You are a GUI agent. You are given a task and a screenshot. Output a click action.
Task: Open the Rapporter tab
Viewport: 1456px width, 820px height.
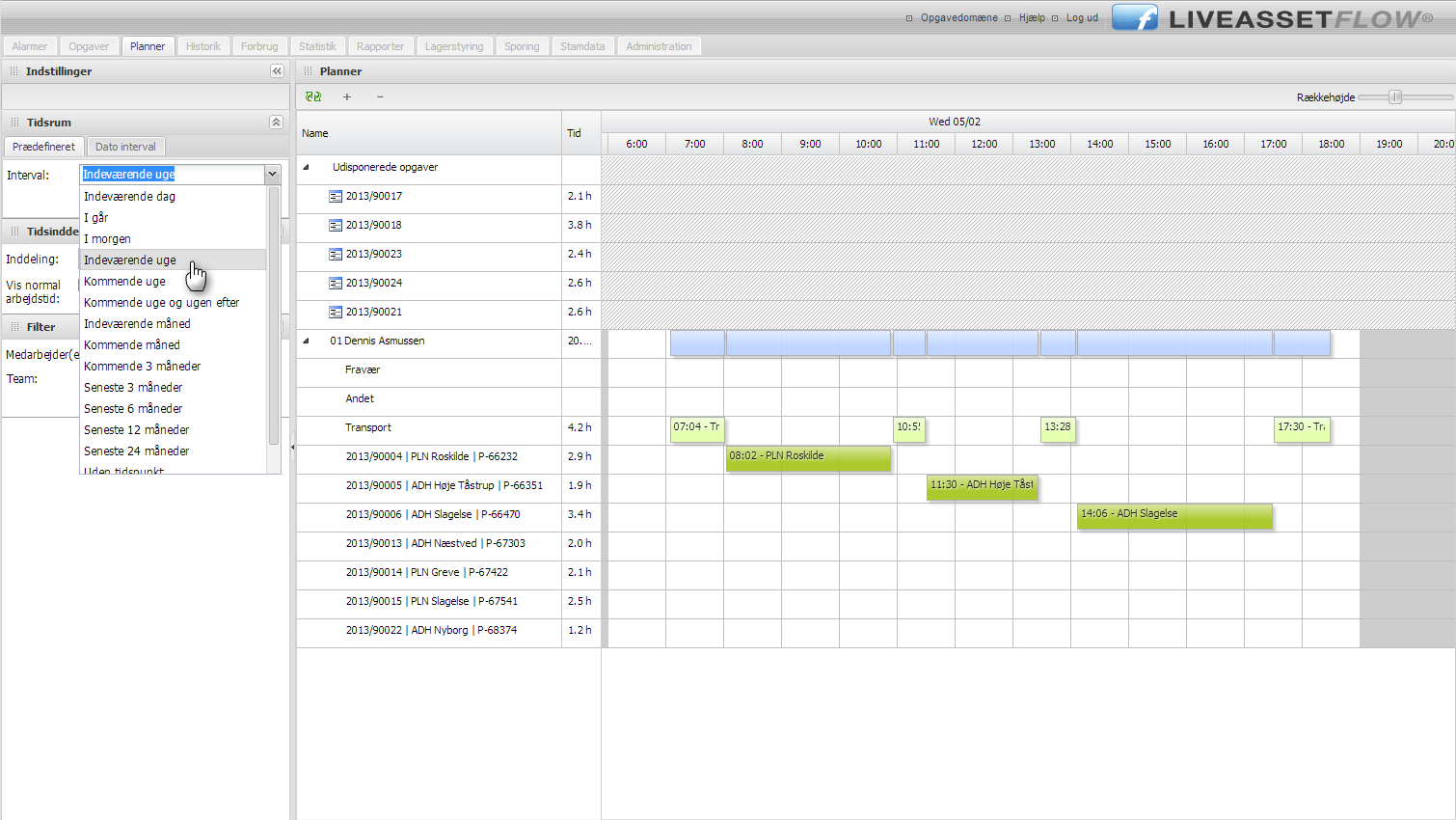tap(380, 46)
